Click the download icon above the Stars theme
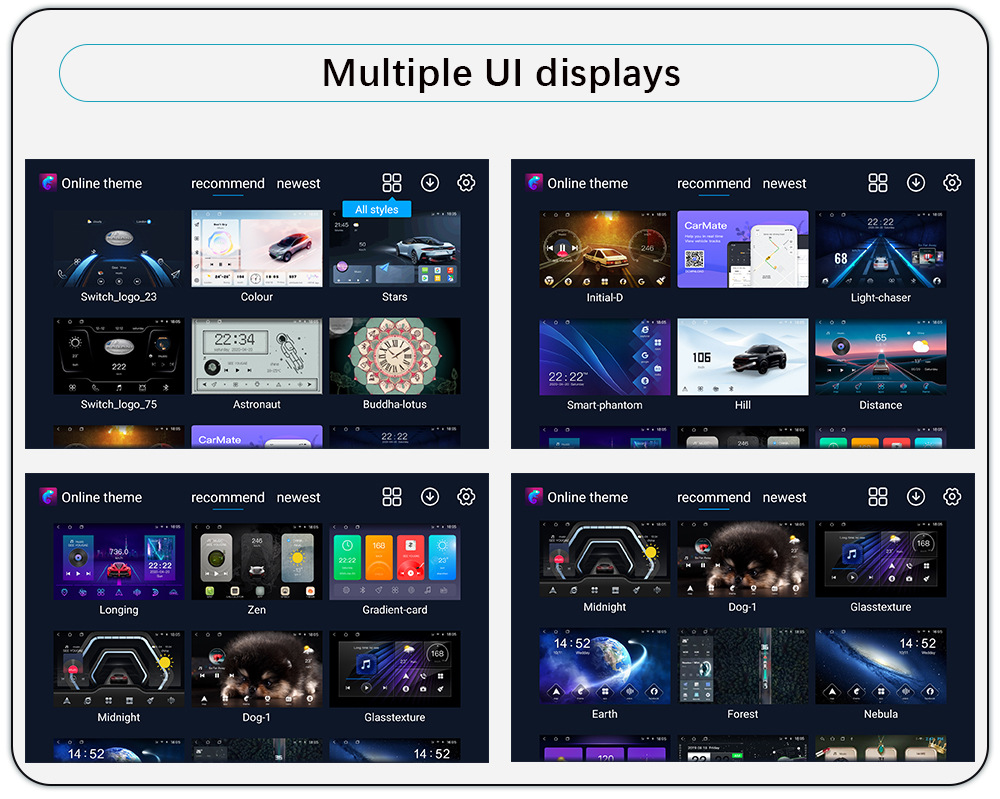 click(430, 183)
